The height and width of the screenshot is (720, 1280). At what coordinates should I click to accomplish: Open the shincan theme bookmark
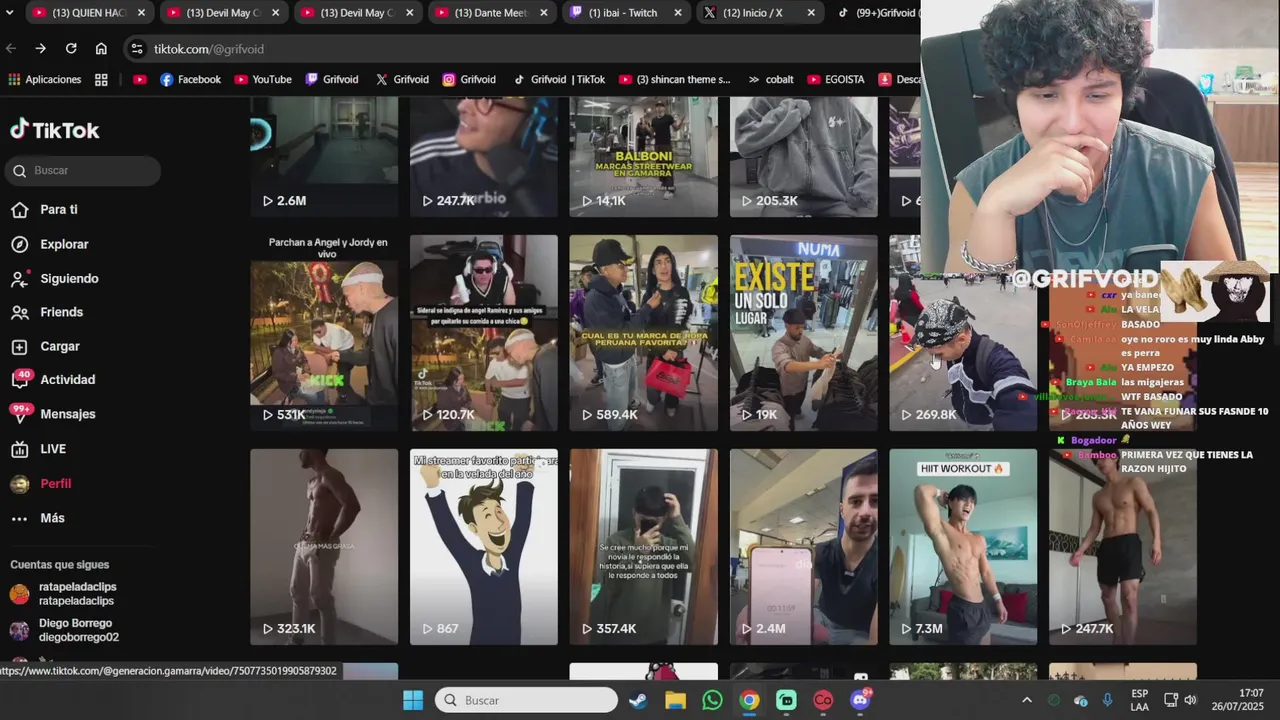[675, 80]
